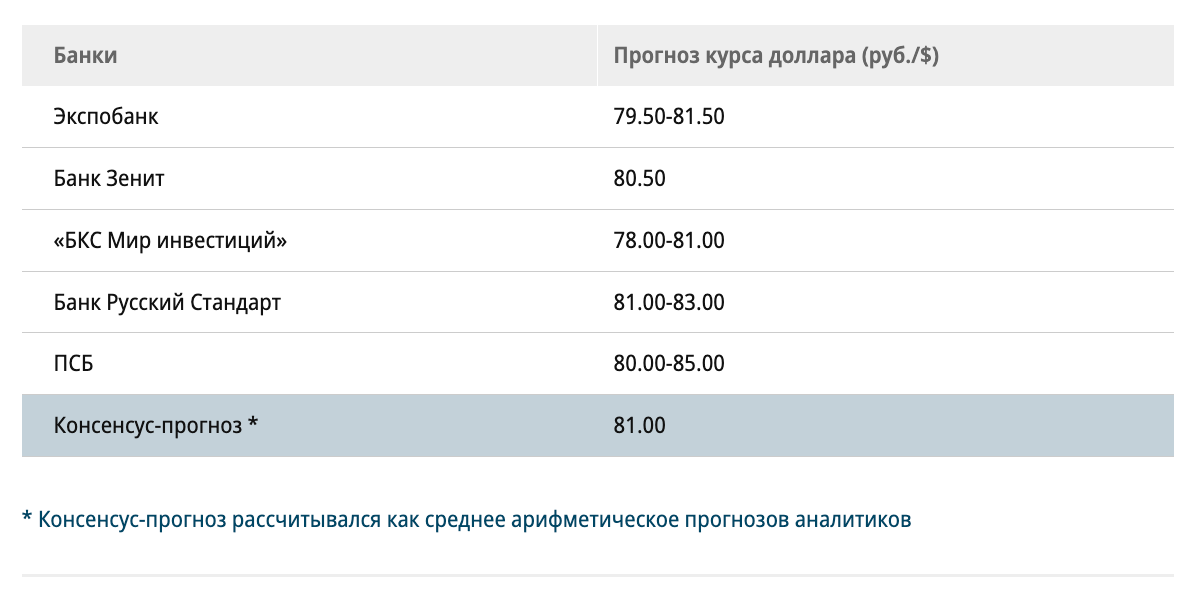
Task: Click the Банки column header
Action: 85,56
